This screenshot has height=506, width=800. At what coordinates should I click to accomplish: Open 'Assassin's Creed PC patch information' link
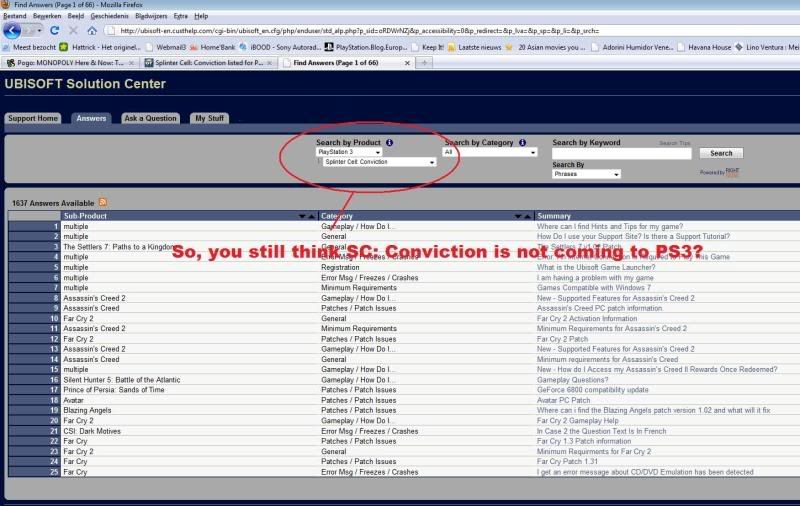coord(599,308)
